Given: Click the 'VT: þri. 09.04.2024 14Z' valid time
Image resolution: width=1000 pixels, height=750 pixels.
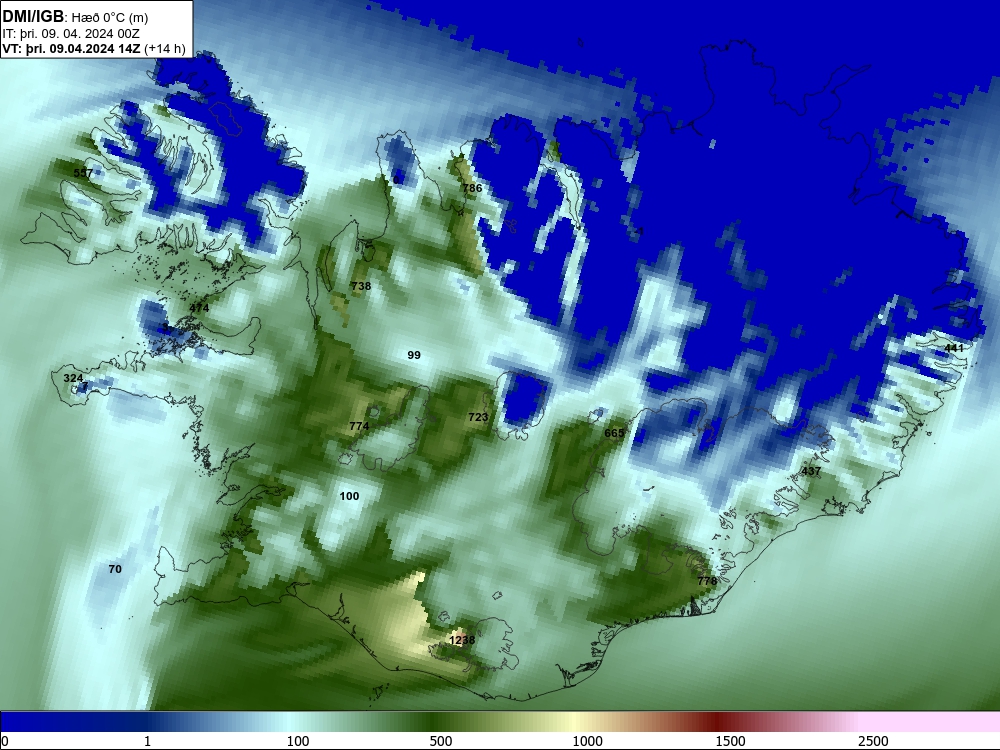Looking at the screenshot, I should (71, 49).
